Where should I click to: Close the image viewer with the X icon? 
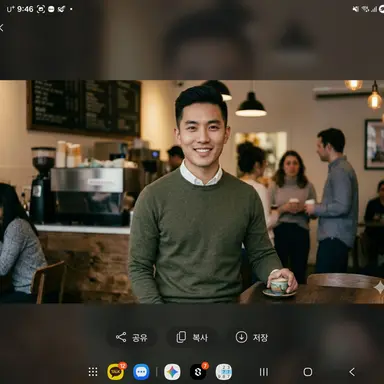(1, 28)
